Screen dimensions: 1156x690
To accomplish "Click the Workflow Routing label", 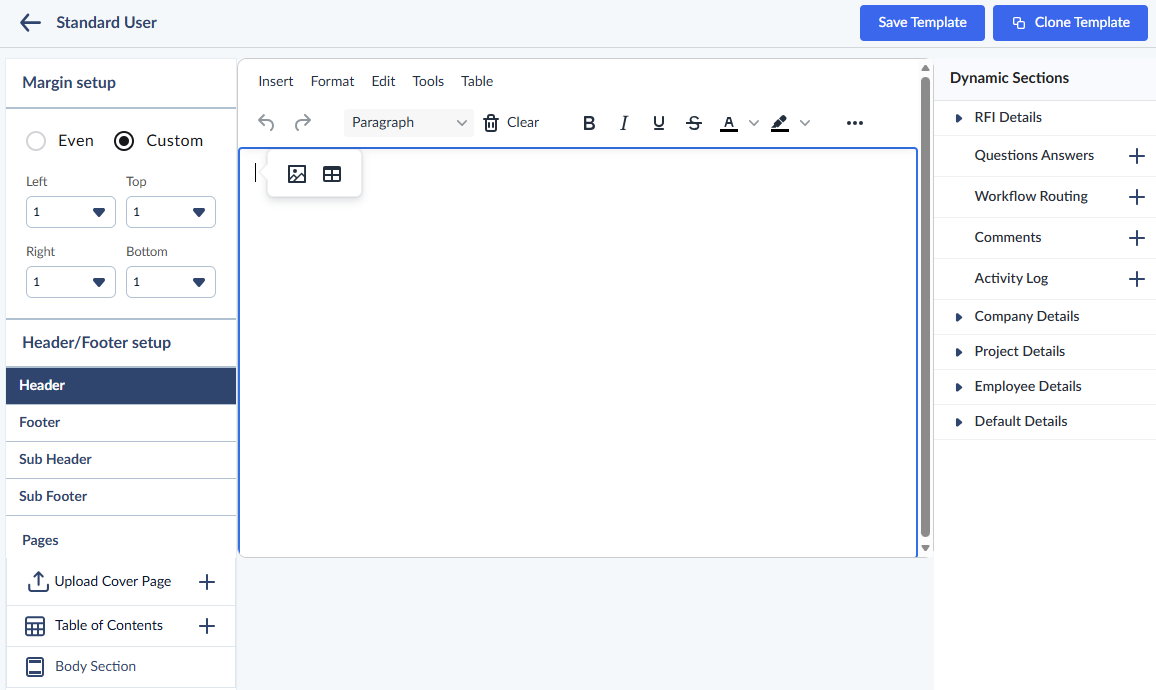I will click(1031, 196).
